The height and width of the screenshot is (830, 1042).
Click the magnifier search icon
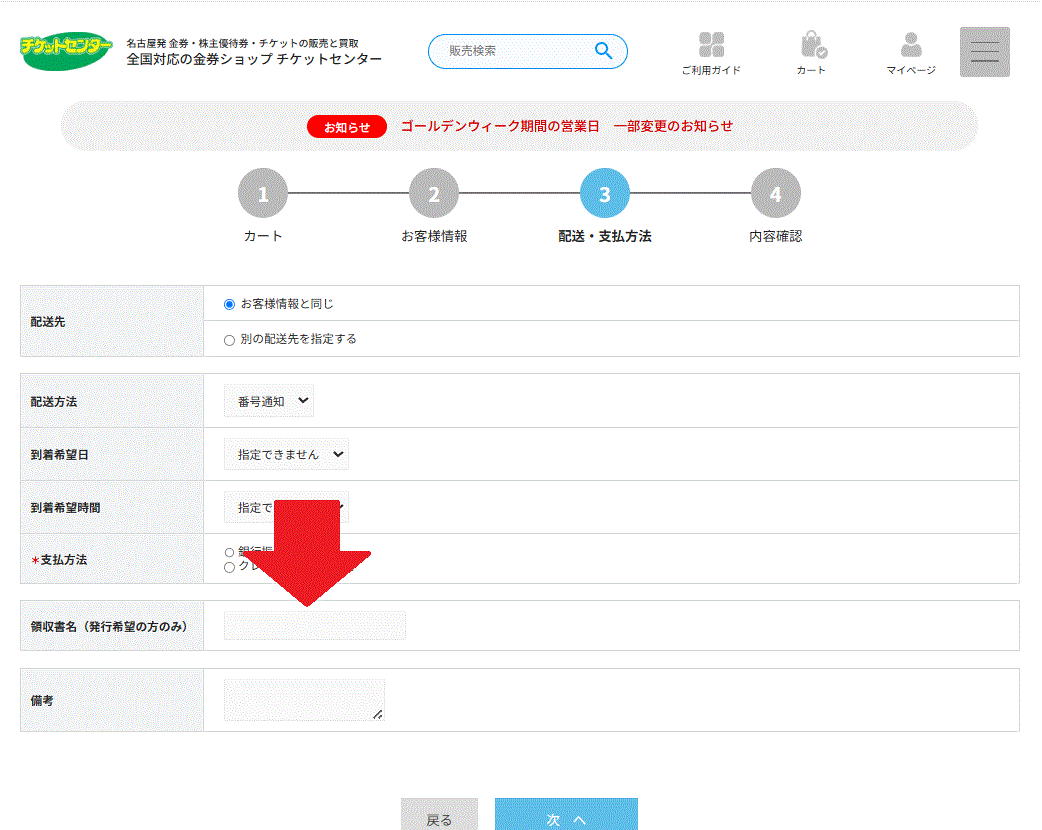pos(603,51)
